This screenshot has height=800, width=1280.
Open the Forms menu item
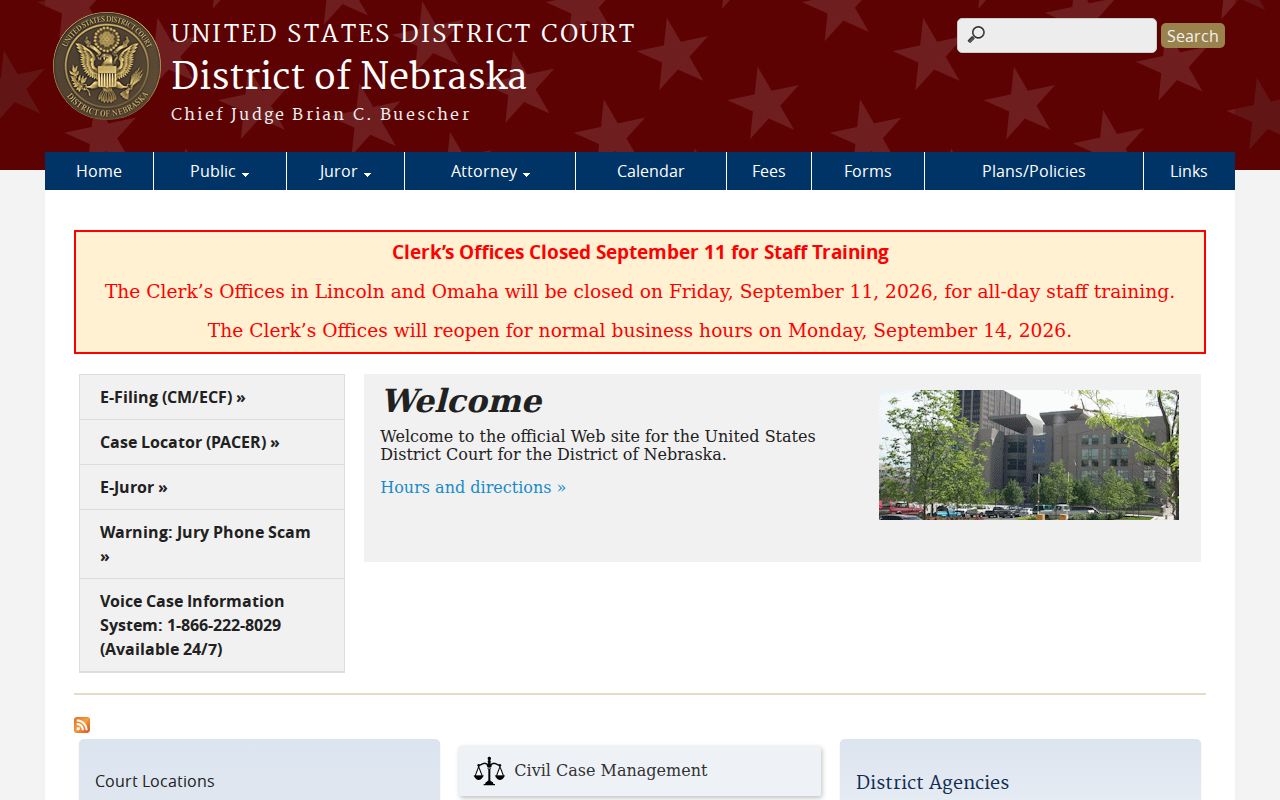coord(868,171)
